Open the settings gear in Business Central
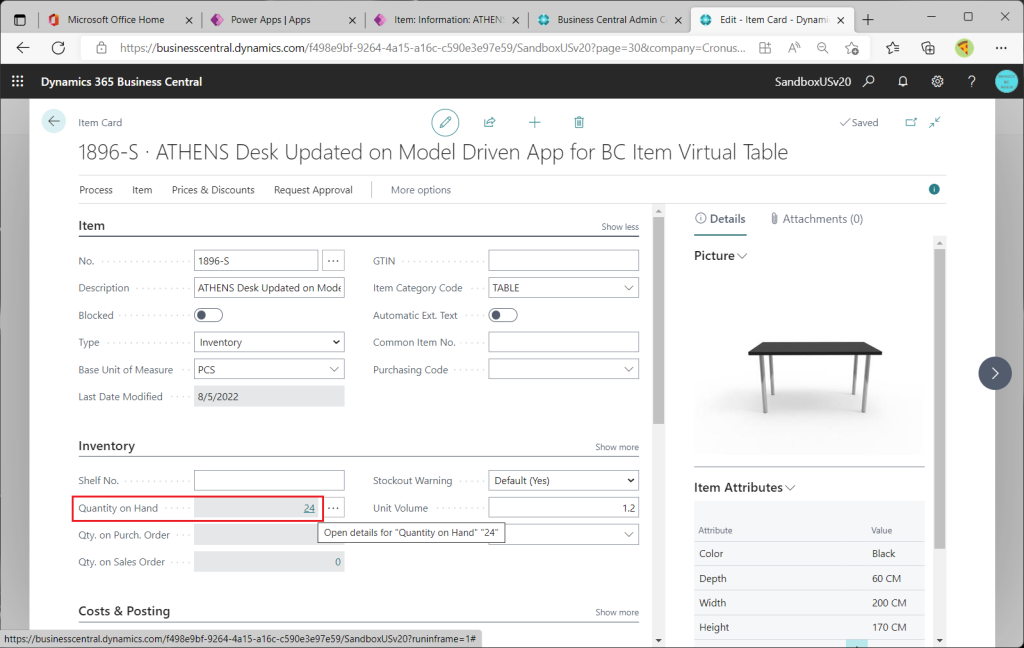1024x648 pixels. pos(937,82)
